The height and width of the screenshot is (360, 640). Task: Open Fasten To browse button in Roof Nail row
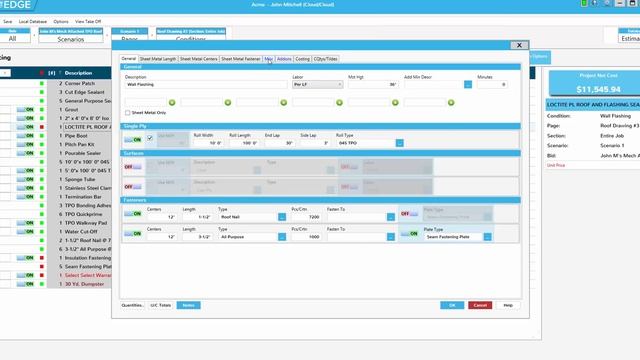pos(391,217)
